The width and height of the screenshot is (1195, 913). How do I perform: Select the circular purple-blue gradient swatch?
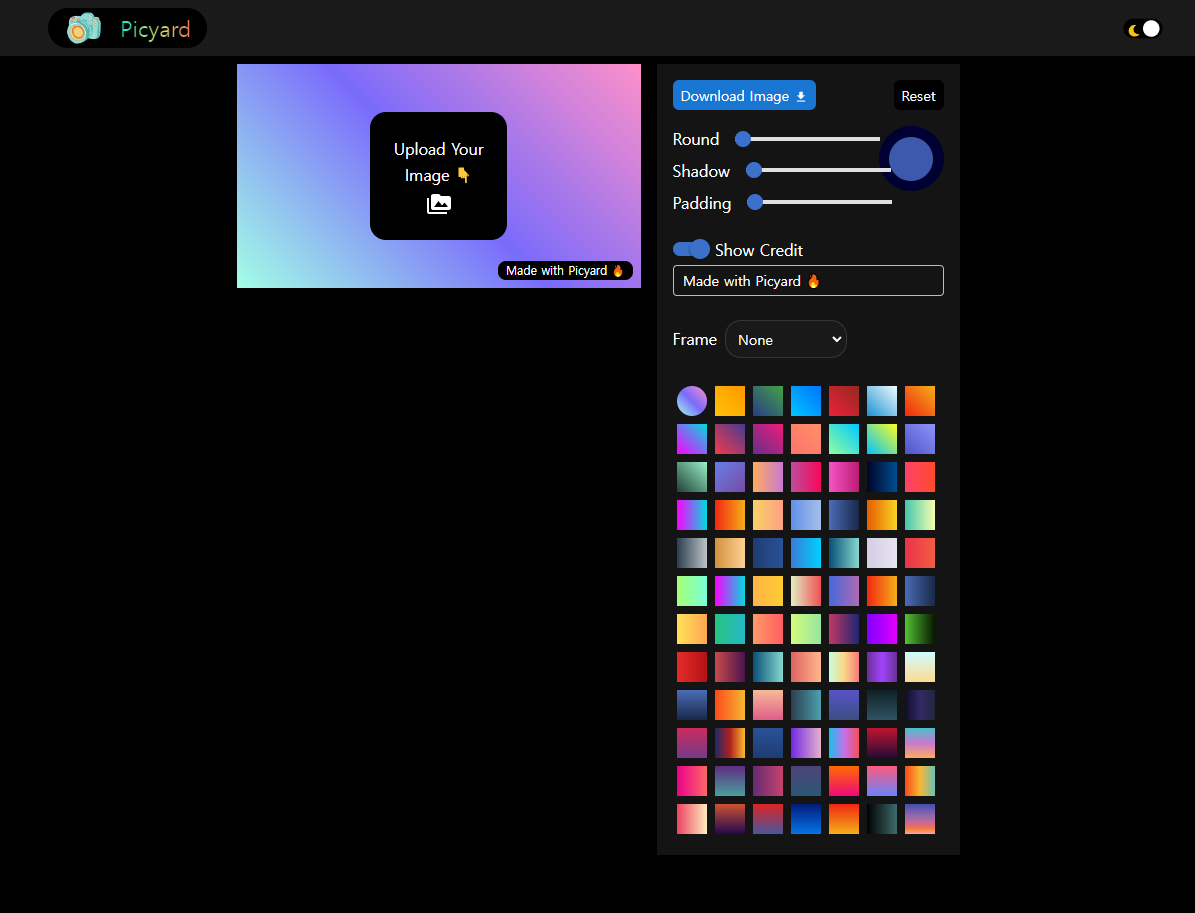692,401
